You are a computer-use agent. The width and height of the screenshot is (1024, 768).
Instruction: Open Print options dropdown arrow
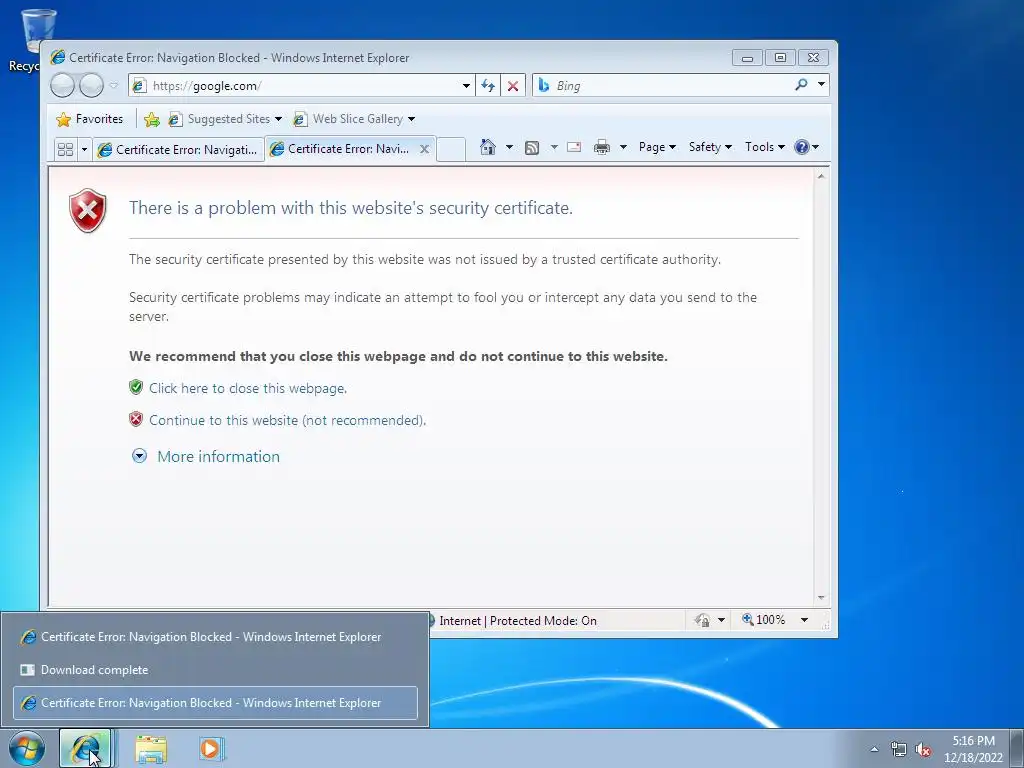623,147
